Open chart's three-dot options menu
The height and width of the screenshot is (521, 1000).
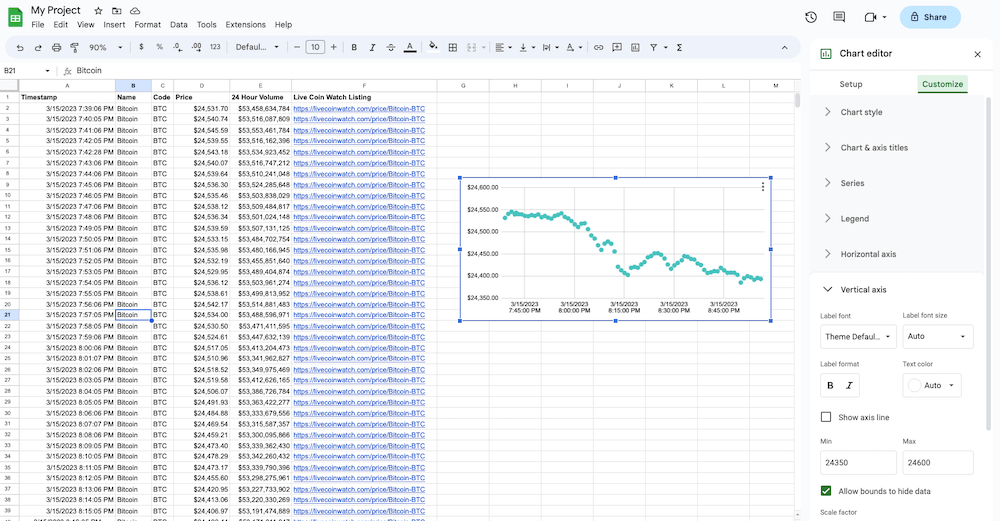click(763, 186)
